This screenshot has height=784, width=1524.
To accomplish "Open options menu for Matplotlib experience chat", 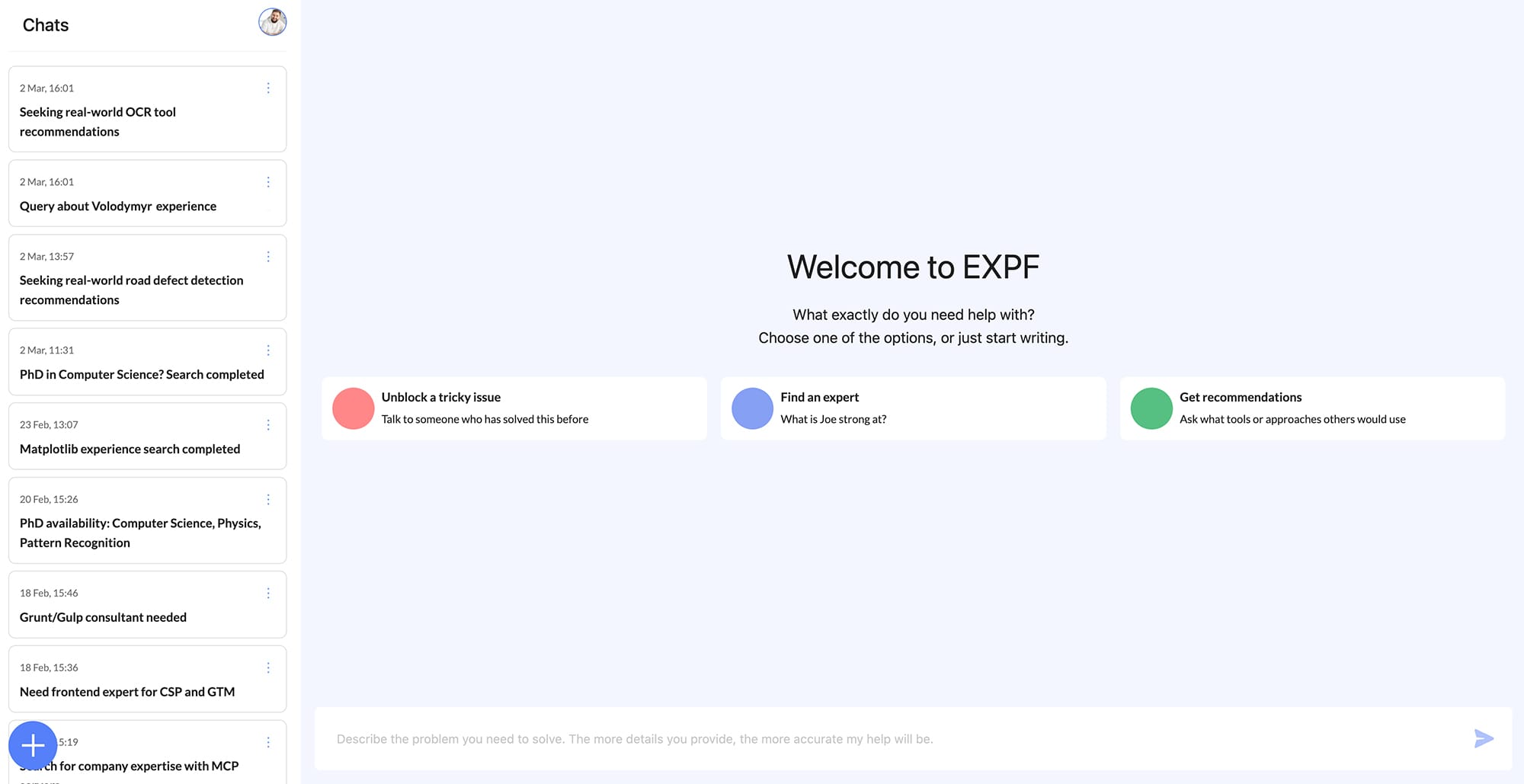I will coord(268,424).
